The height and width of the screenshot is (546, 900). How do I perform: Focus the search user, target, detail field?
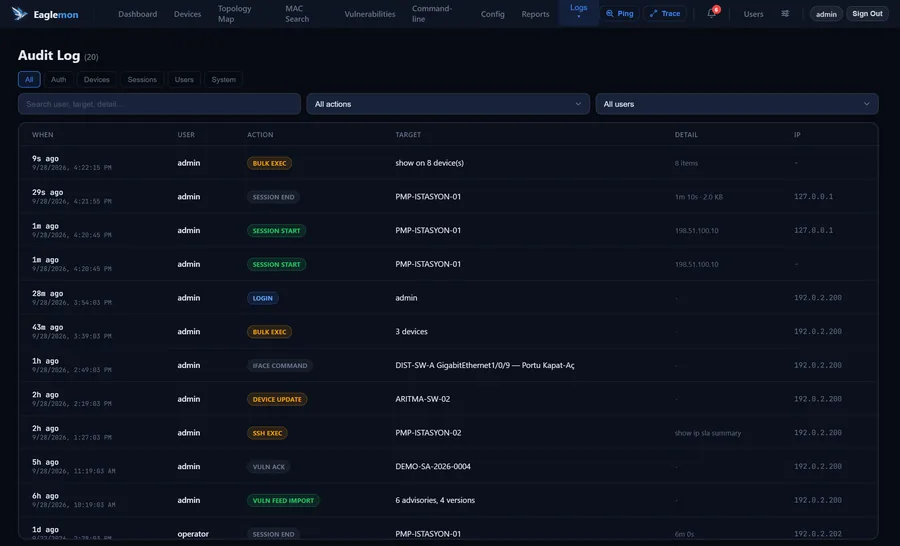point(160,104)
